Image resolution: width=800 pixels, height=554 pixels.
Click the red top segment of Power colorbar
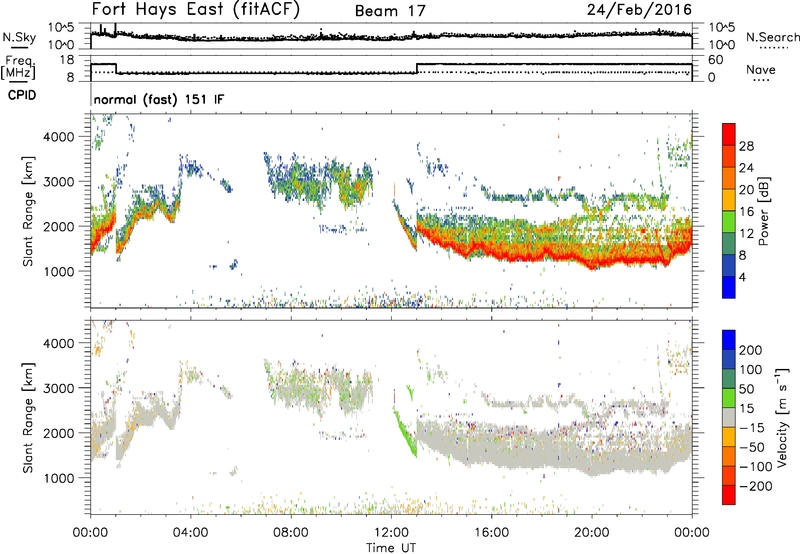(729, 134)
